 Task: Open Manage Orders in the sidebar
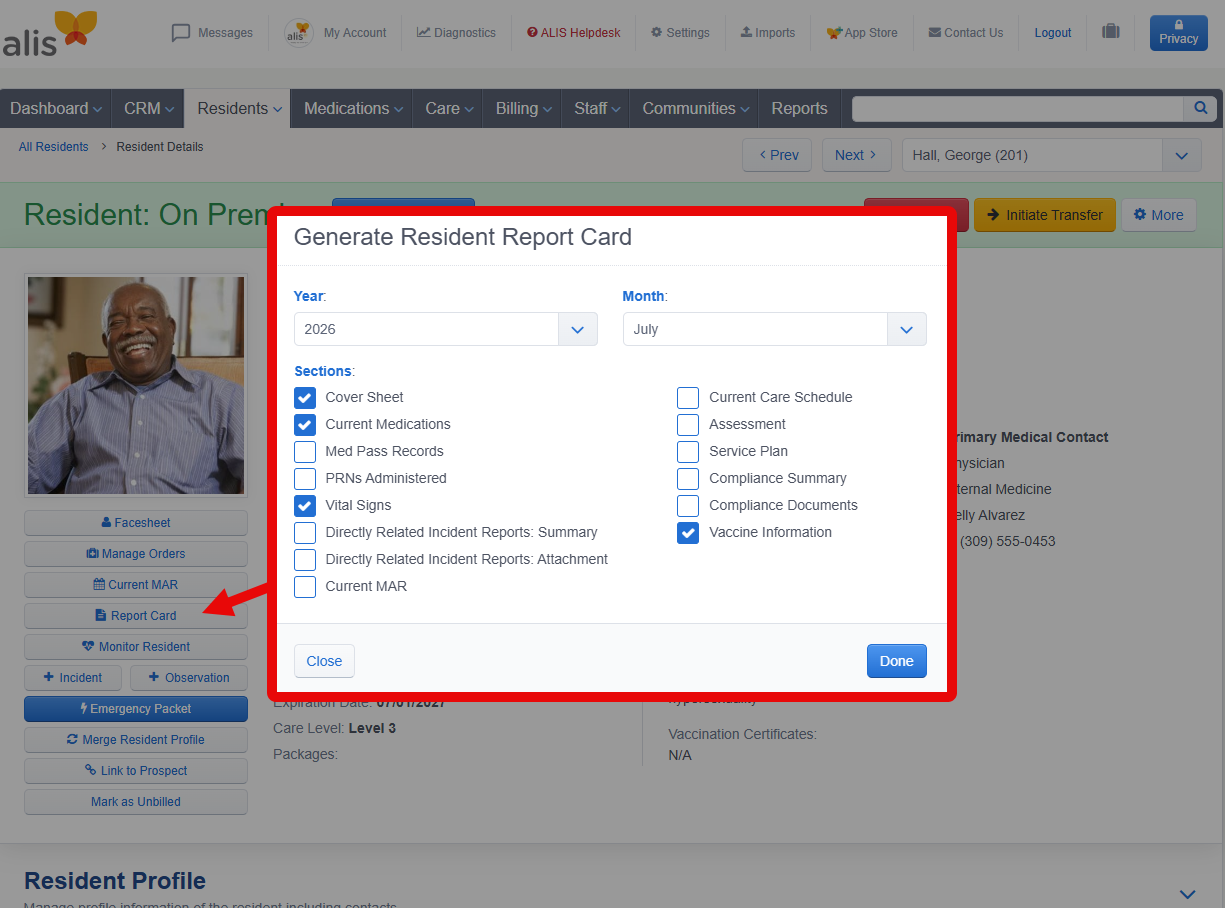click(136, 554)
